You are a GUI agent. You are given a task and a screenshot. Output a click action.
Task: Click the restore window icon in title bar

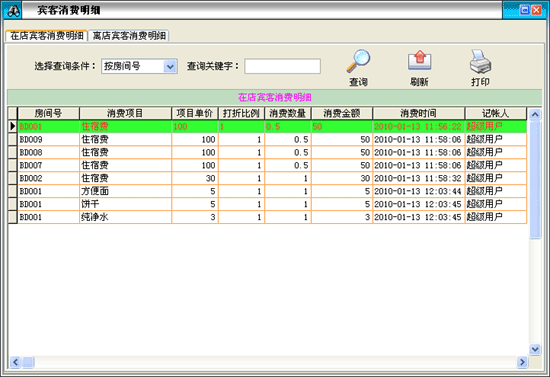[x=524, y=10]
